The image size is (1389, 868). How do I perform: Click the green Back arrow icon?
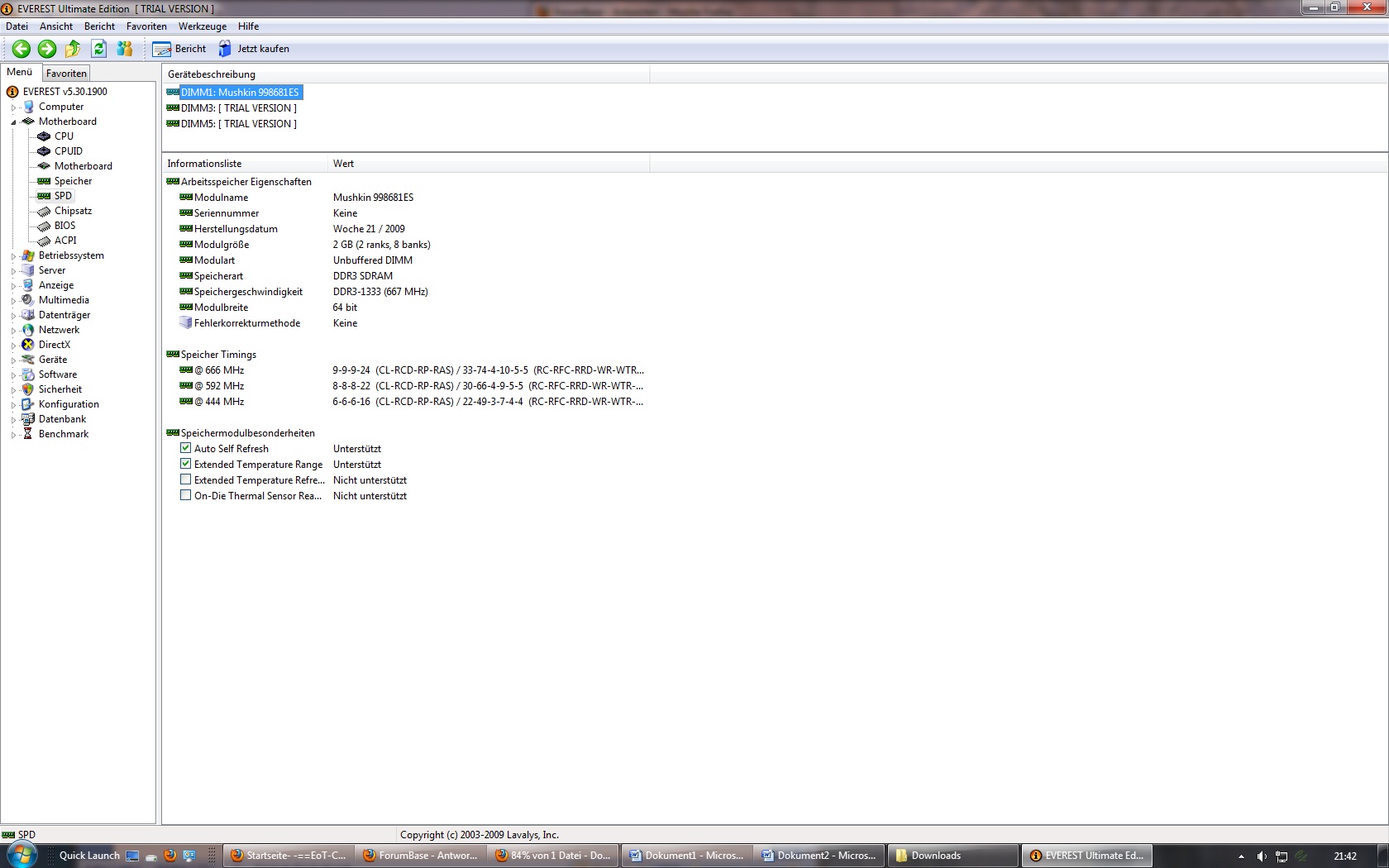click(x=21, y=49)
